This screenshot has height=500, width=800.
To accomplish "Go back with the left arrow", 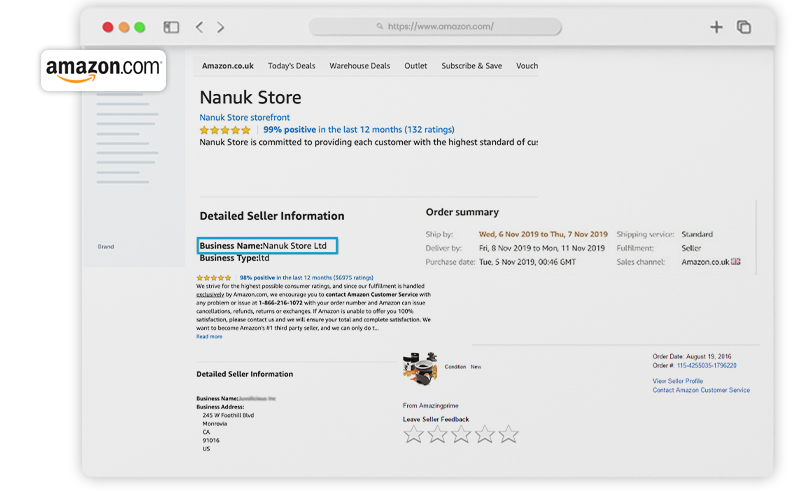I will coord(199,27).
